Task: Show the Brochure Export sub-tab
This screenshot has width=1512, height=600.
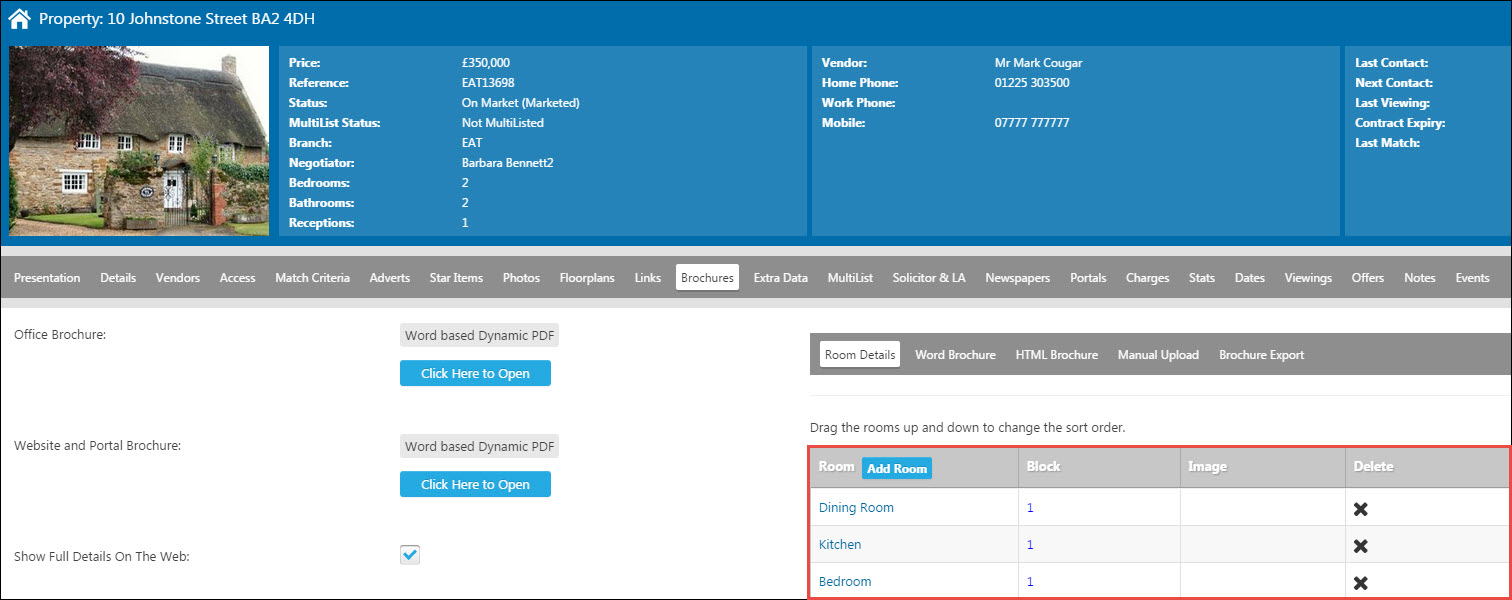Action: 1261,355
